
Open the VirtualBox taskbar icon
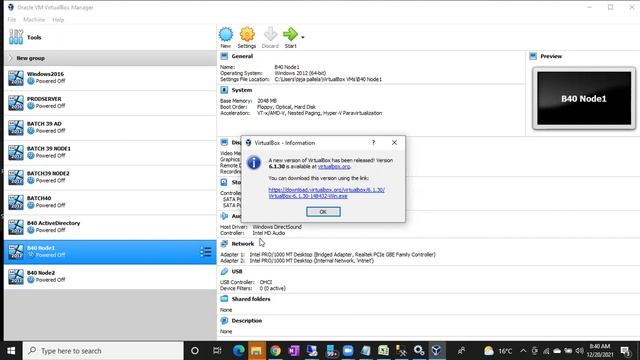click(436, 351)
